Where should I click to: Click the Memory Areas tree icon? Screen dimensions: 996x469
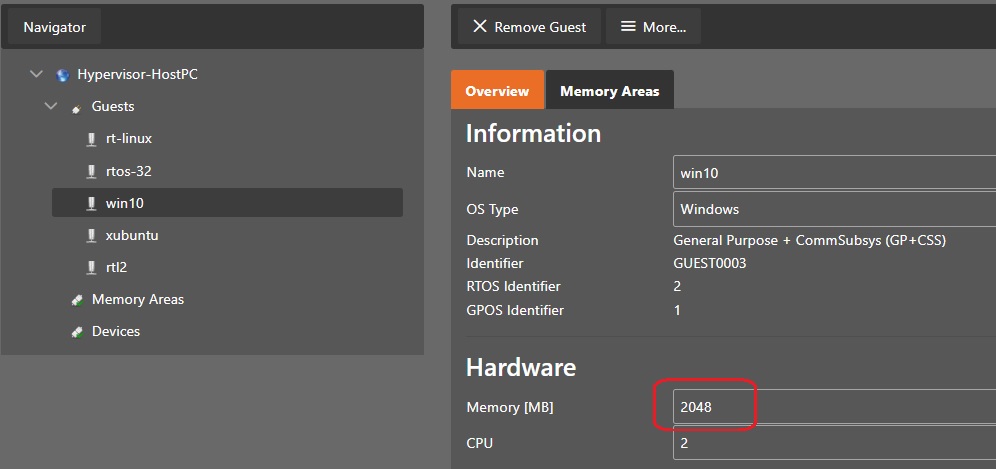[x=77, y=300]
